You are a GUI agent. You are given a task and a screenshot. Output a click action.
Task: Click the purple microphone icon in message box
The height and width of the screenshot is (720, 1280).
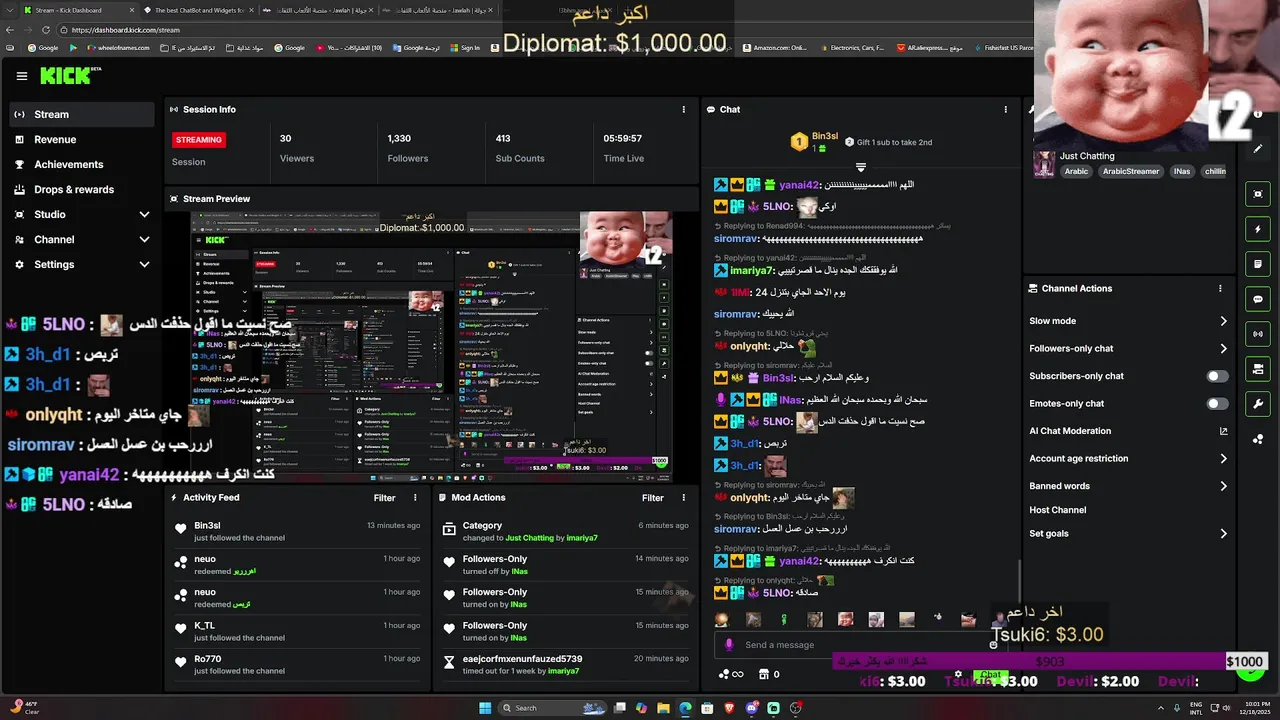point(729,645)
